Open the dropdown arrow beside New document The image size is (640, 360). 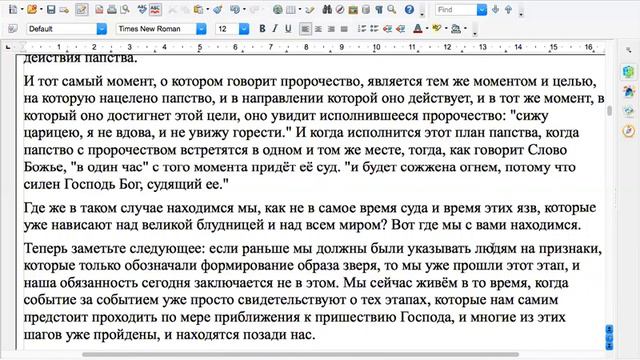click(x=22, y=9)
